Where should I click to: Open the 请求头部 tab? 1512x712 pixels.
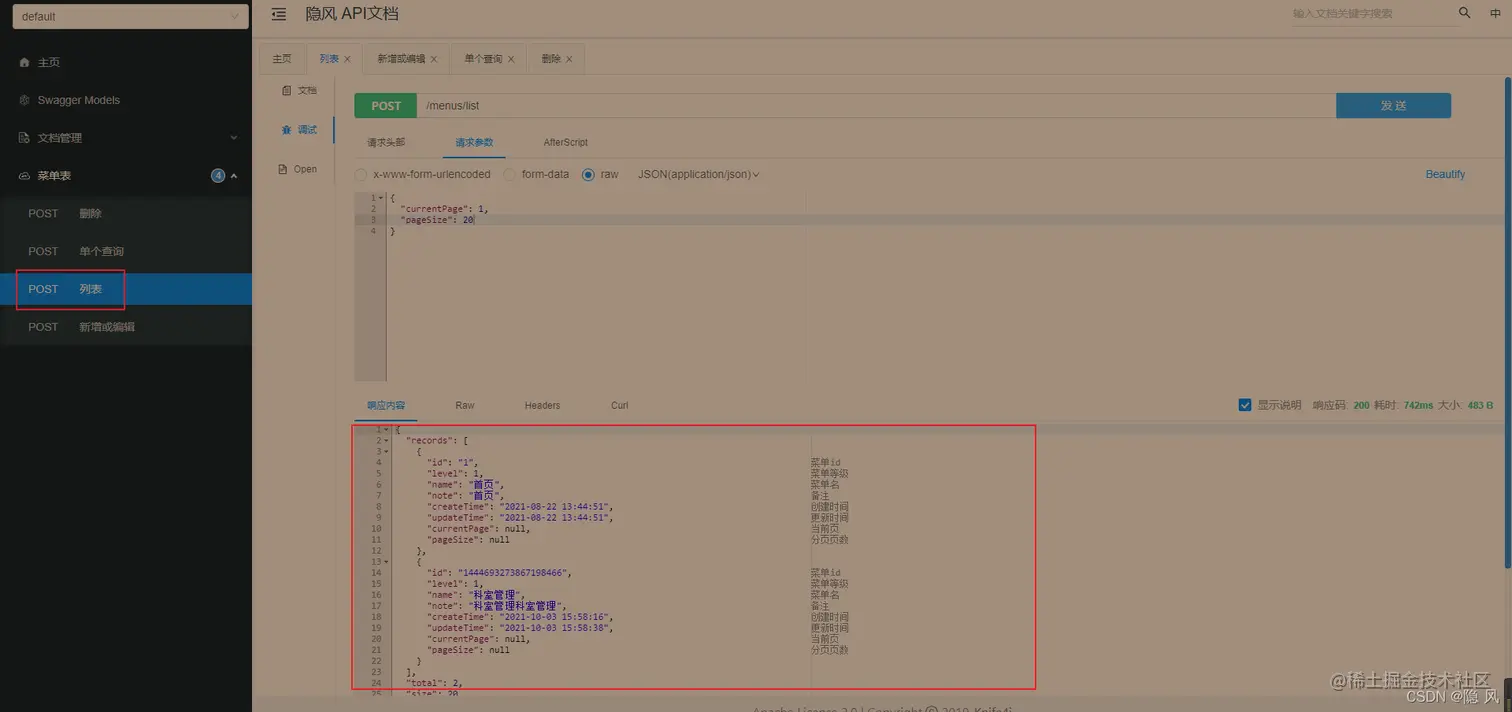tap(386, 142)
